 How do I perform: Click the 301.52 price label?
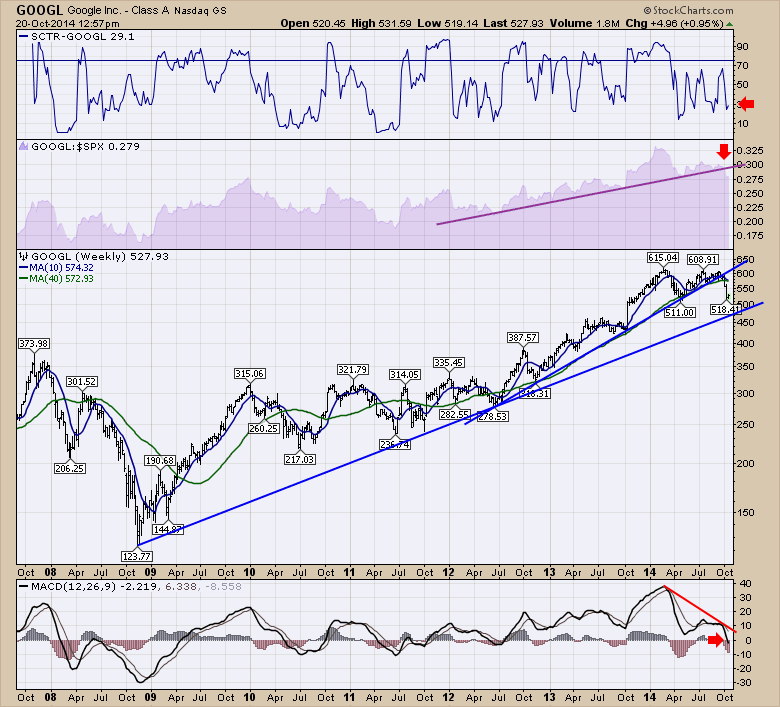pyautogui.click(x=82, y=382)
